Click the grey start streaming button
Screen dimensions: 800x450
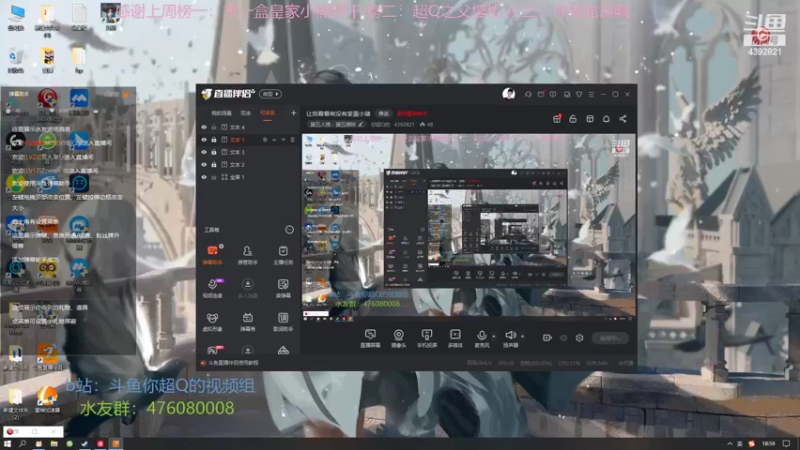[x=611, y=338]
